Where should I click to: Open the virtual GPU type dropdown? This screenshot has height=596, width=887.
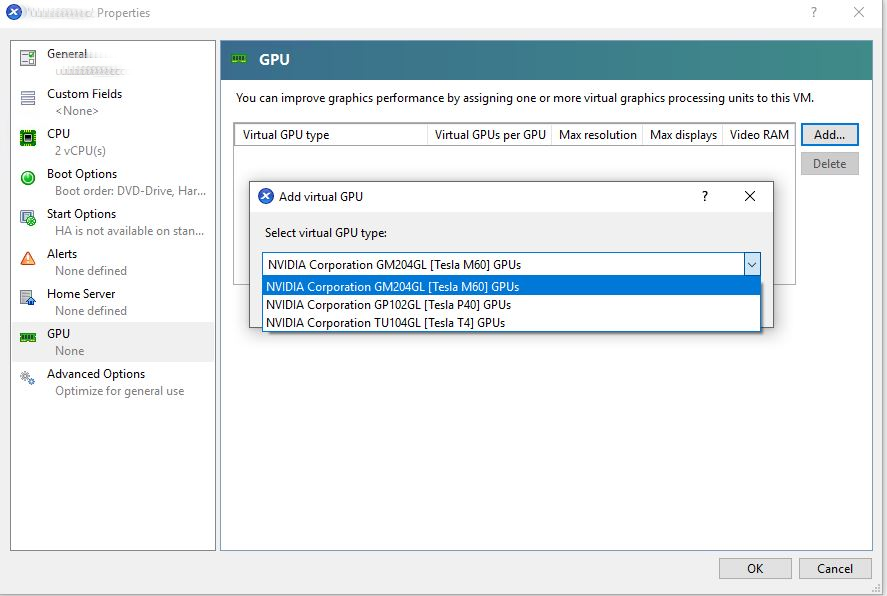(x=753, y=264)
